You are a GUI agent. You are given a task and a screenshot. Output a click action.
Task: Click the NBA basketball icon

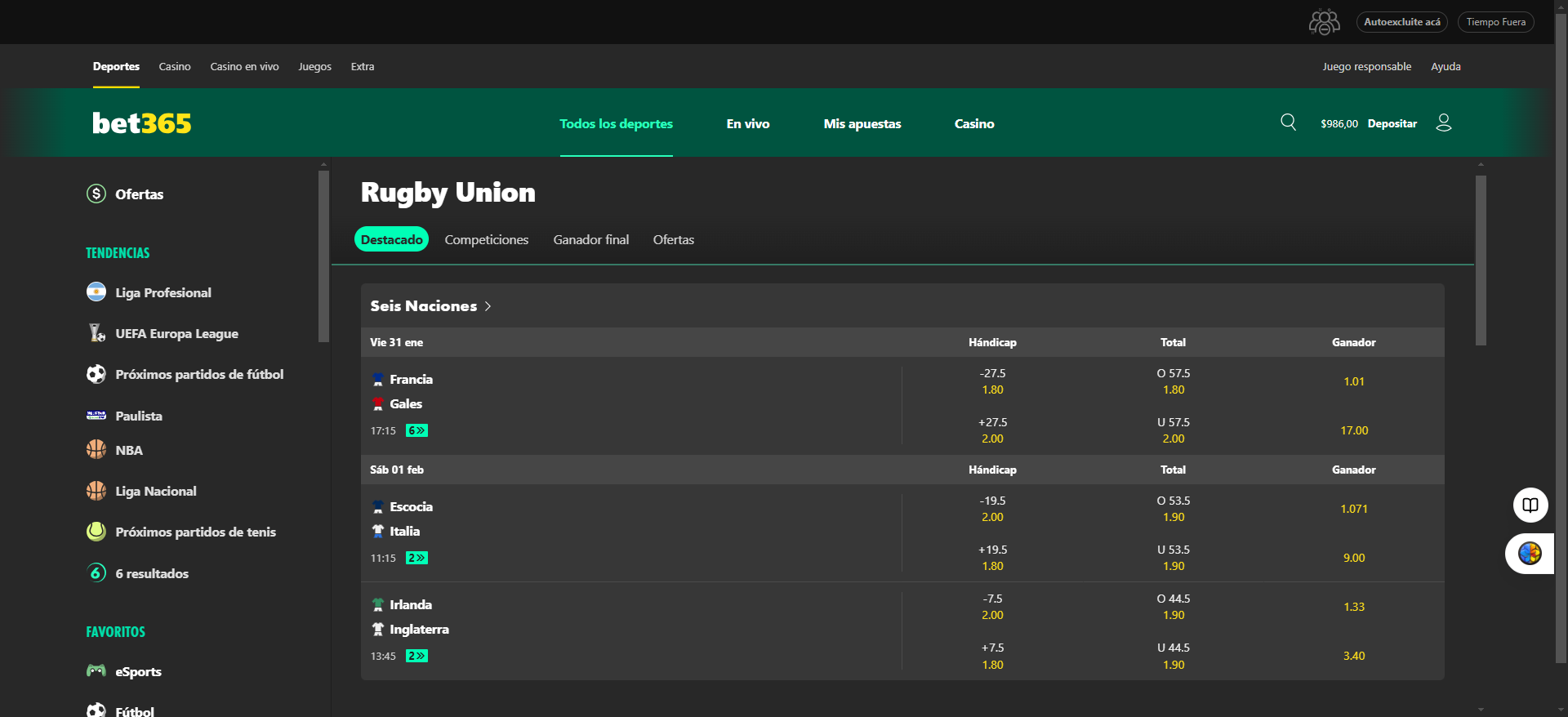(96, 449)
